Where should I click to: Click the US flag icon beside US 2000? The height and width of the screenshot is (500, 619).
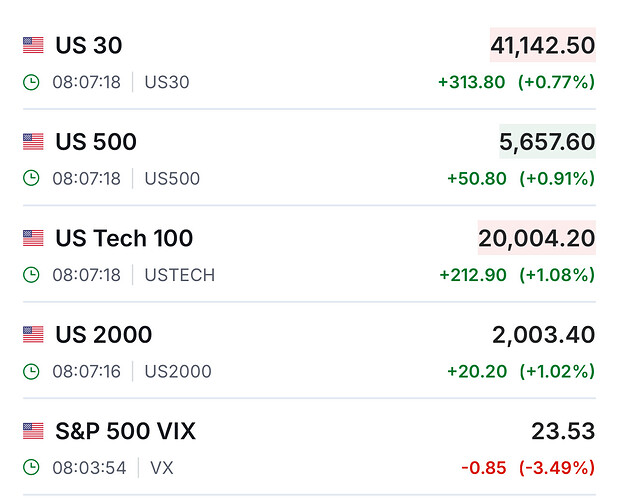point(33,334)
